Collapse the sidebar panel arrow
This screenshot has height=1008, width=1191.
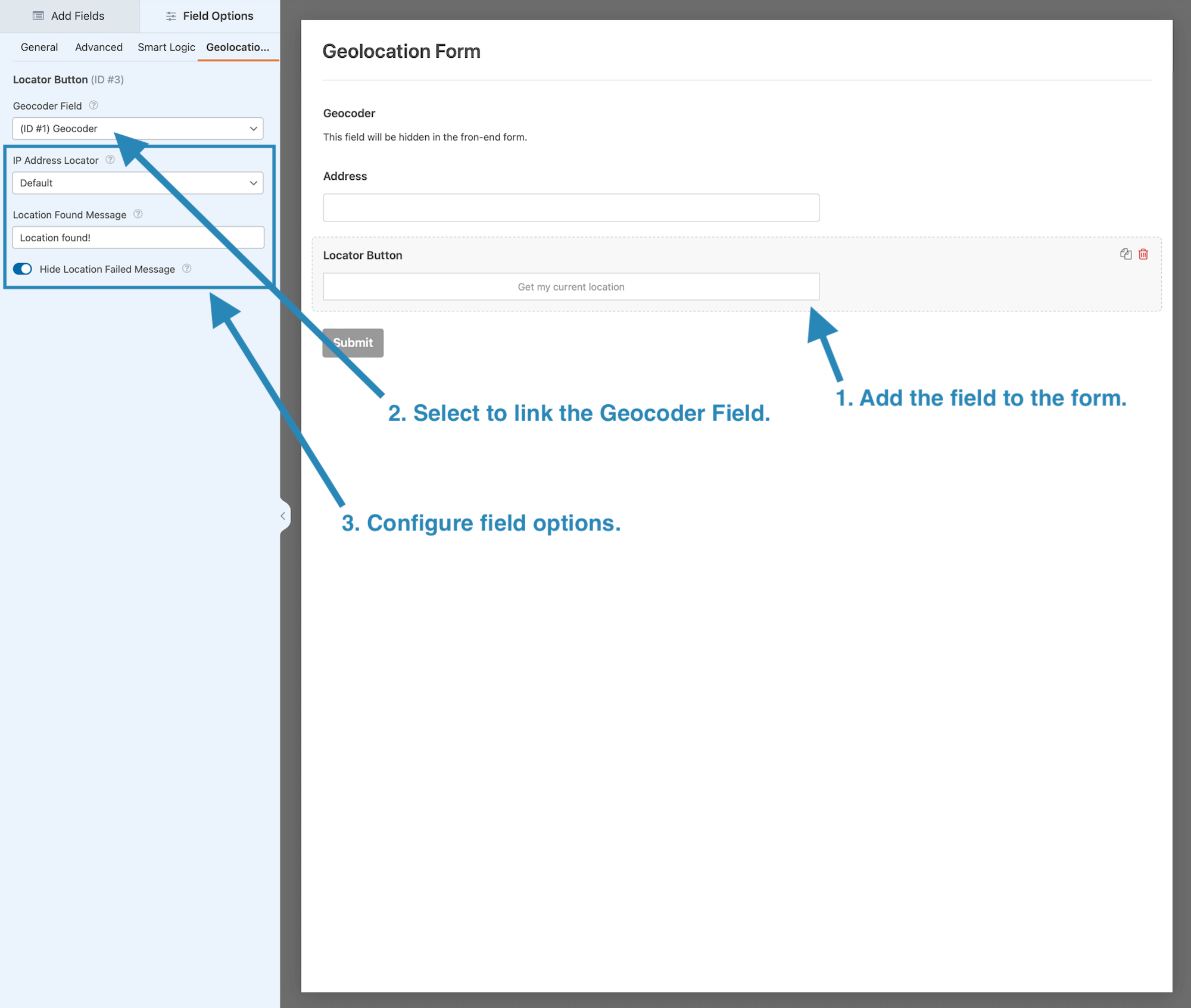point(283,516)
